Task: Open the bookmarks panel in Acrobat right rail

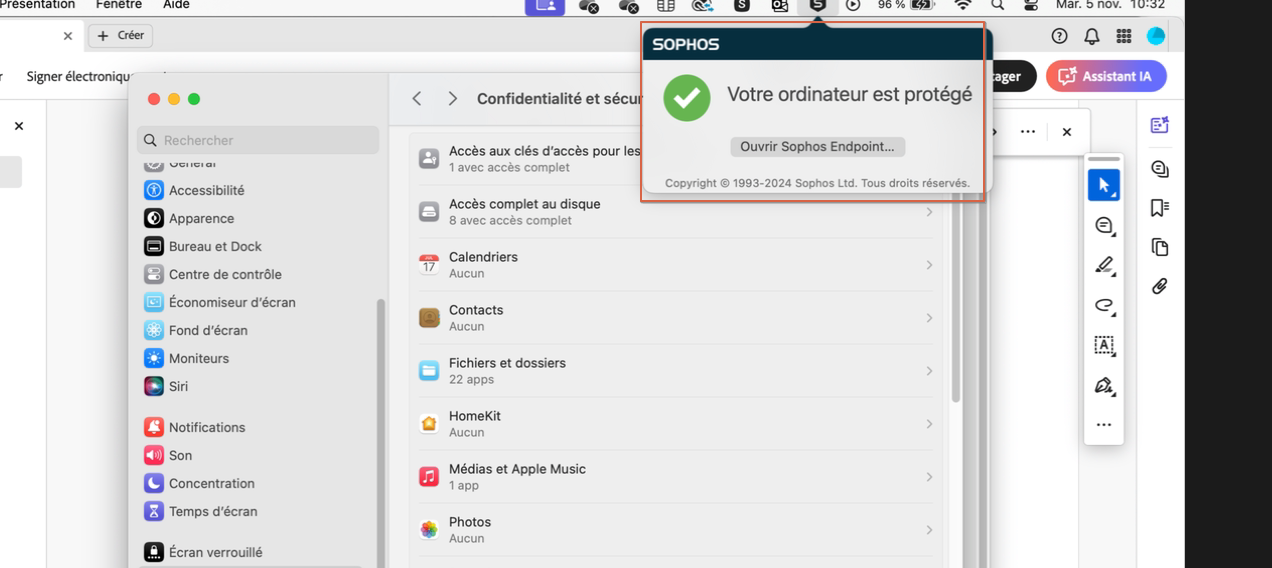Action: click(x=1159, y=207)
